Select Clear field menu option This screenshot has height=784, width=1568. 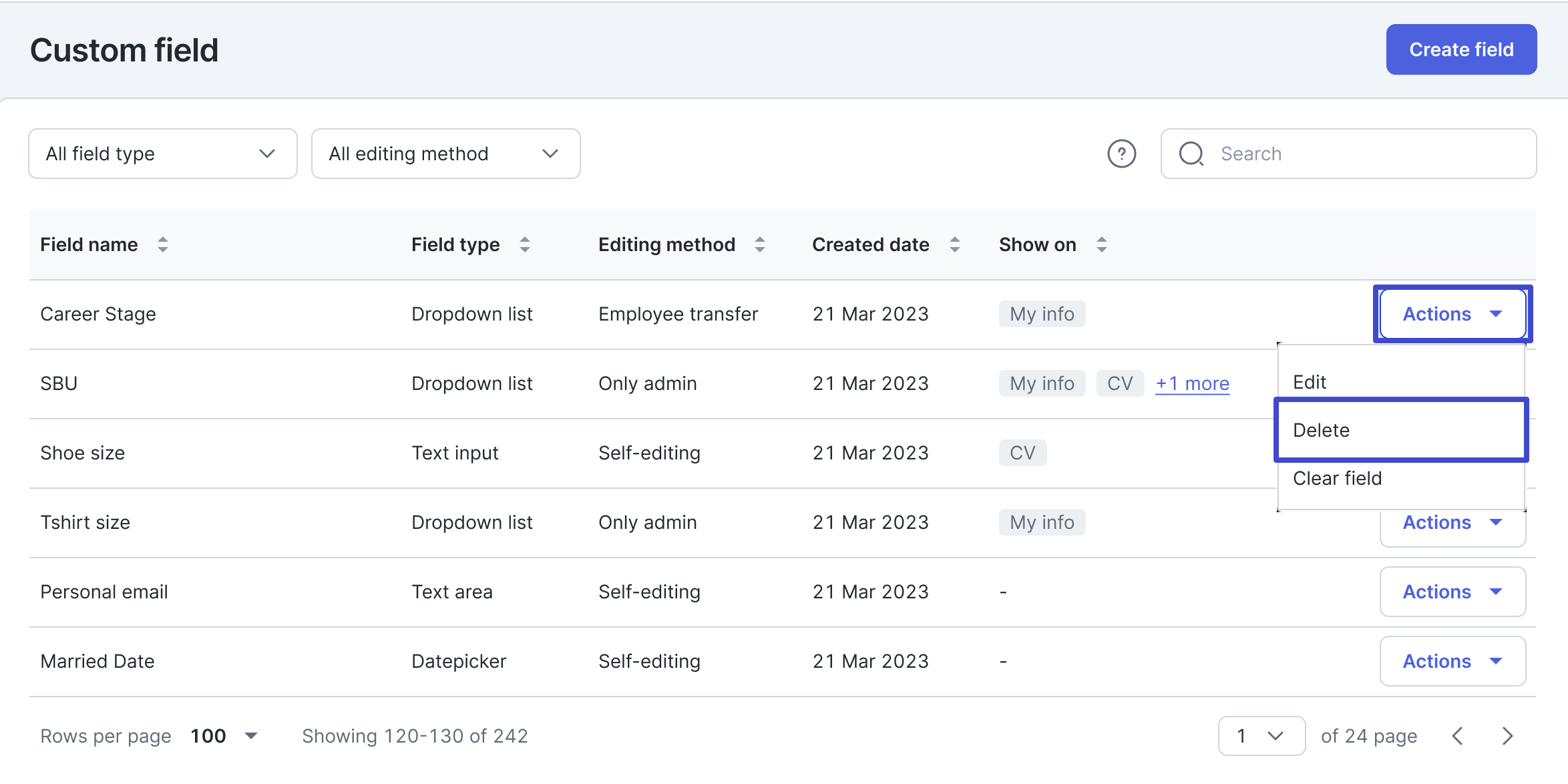pos(1400,478)
